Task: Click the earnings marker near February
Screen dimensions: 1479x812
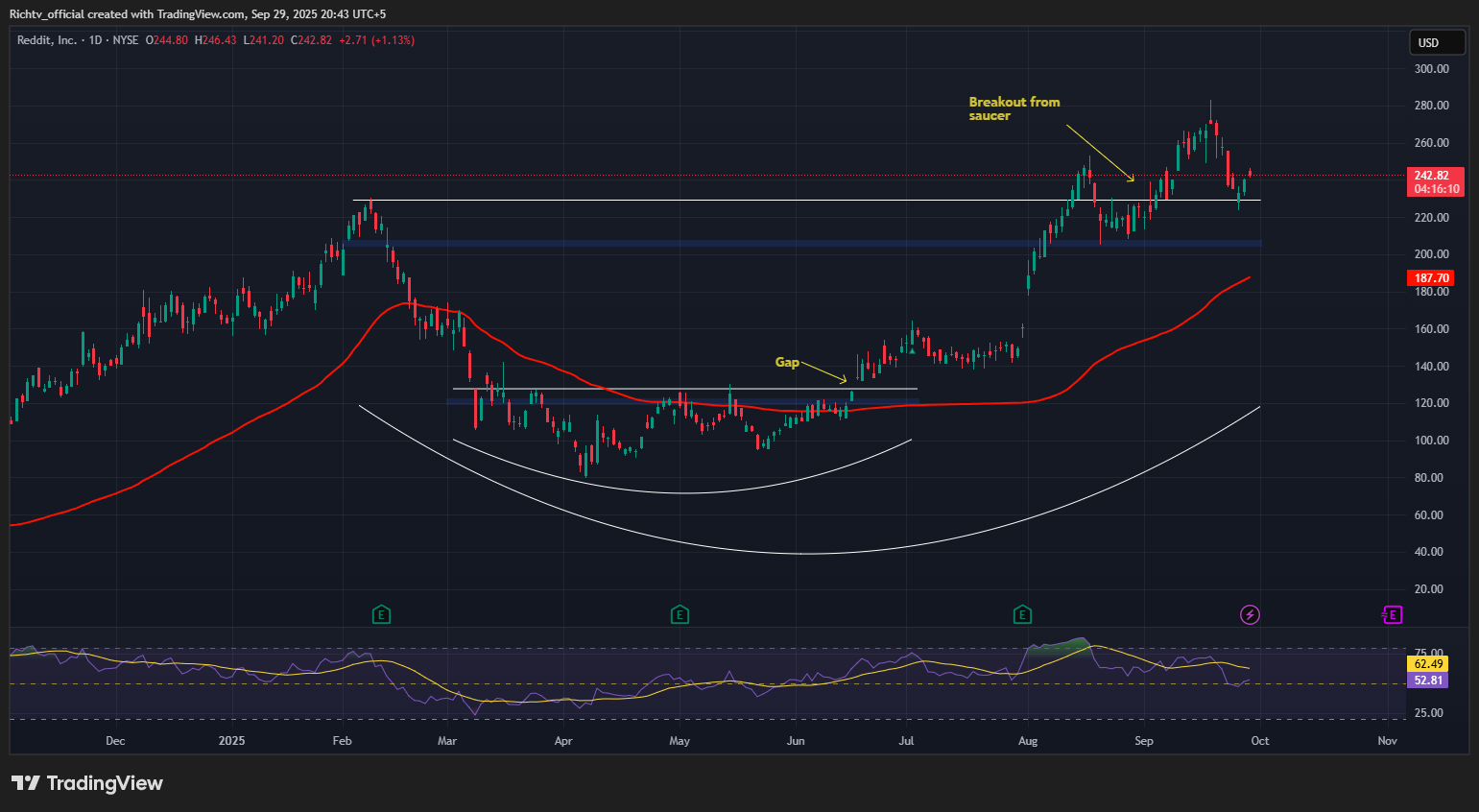Action: [x=381, y=614]
